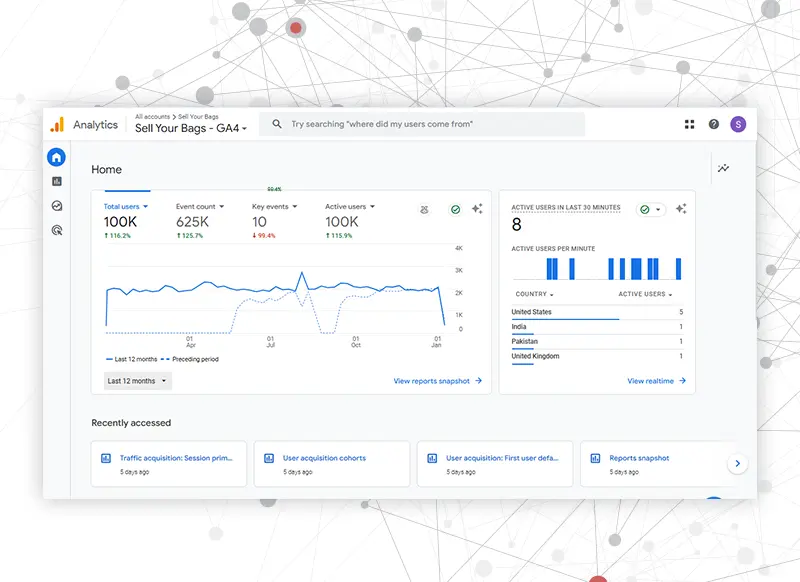Viewport: 800px width, 582px height.
Task: Open the apps grid icon
Action: 689,124
